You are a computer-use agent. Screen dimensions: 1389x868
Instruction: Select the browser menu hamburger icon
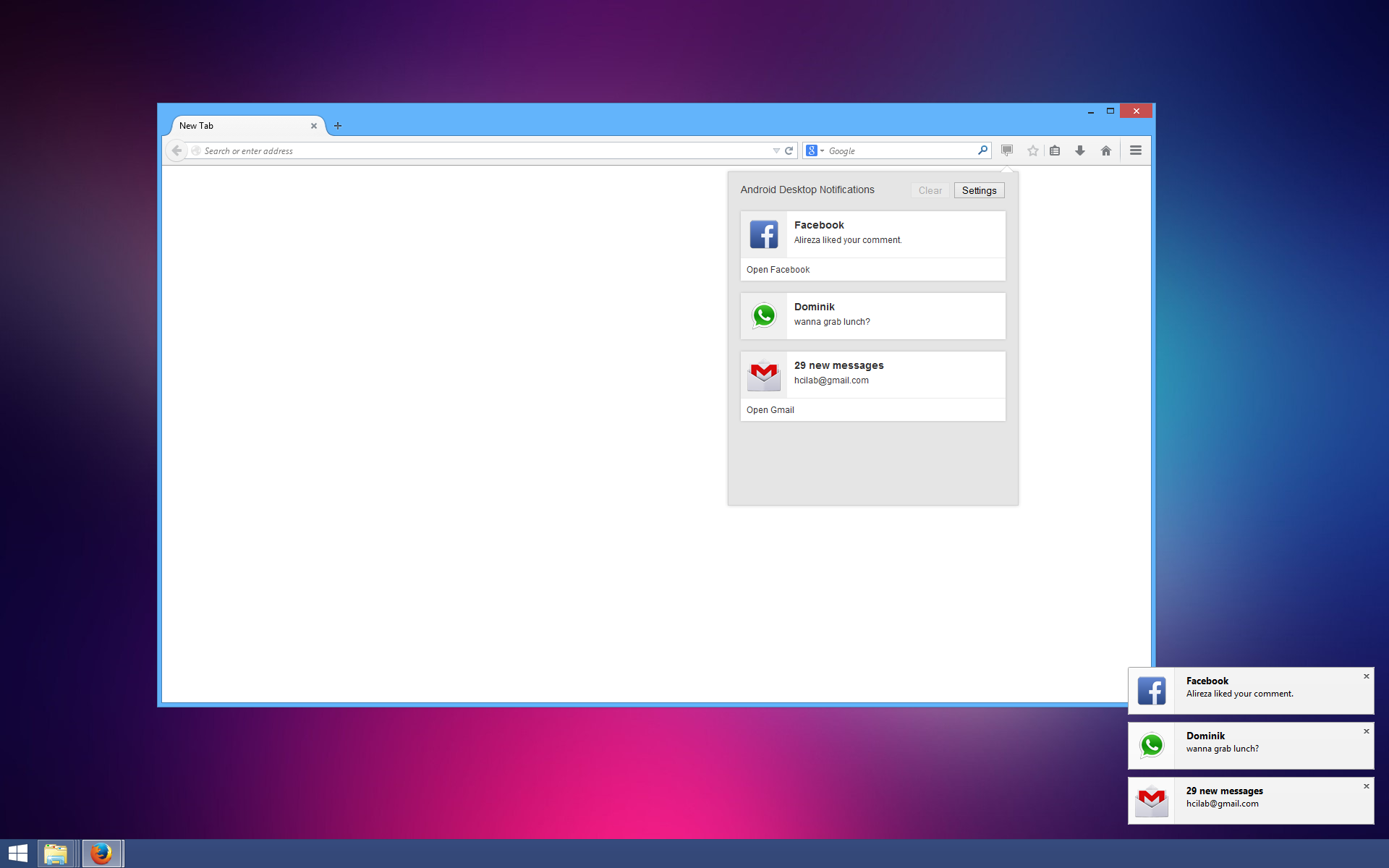pyautogui.click(x=1135, y=150)
